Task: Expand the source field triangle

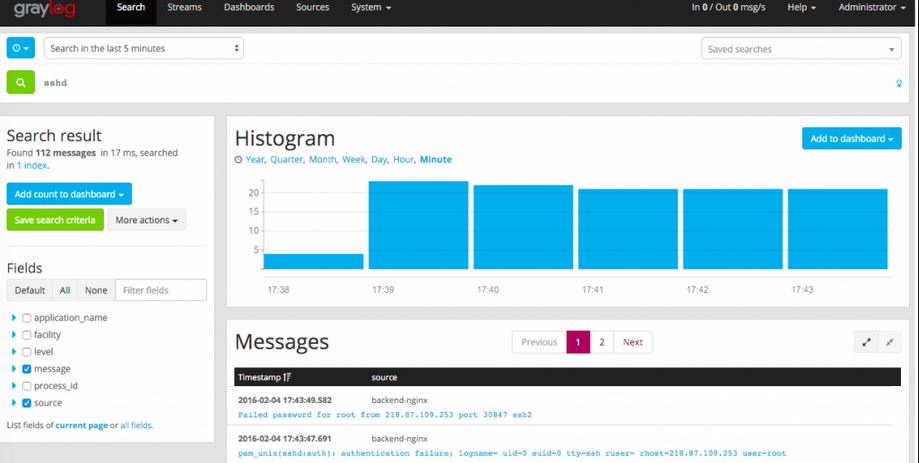Action: pos(13,402)
